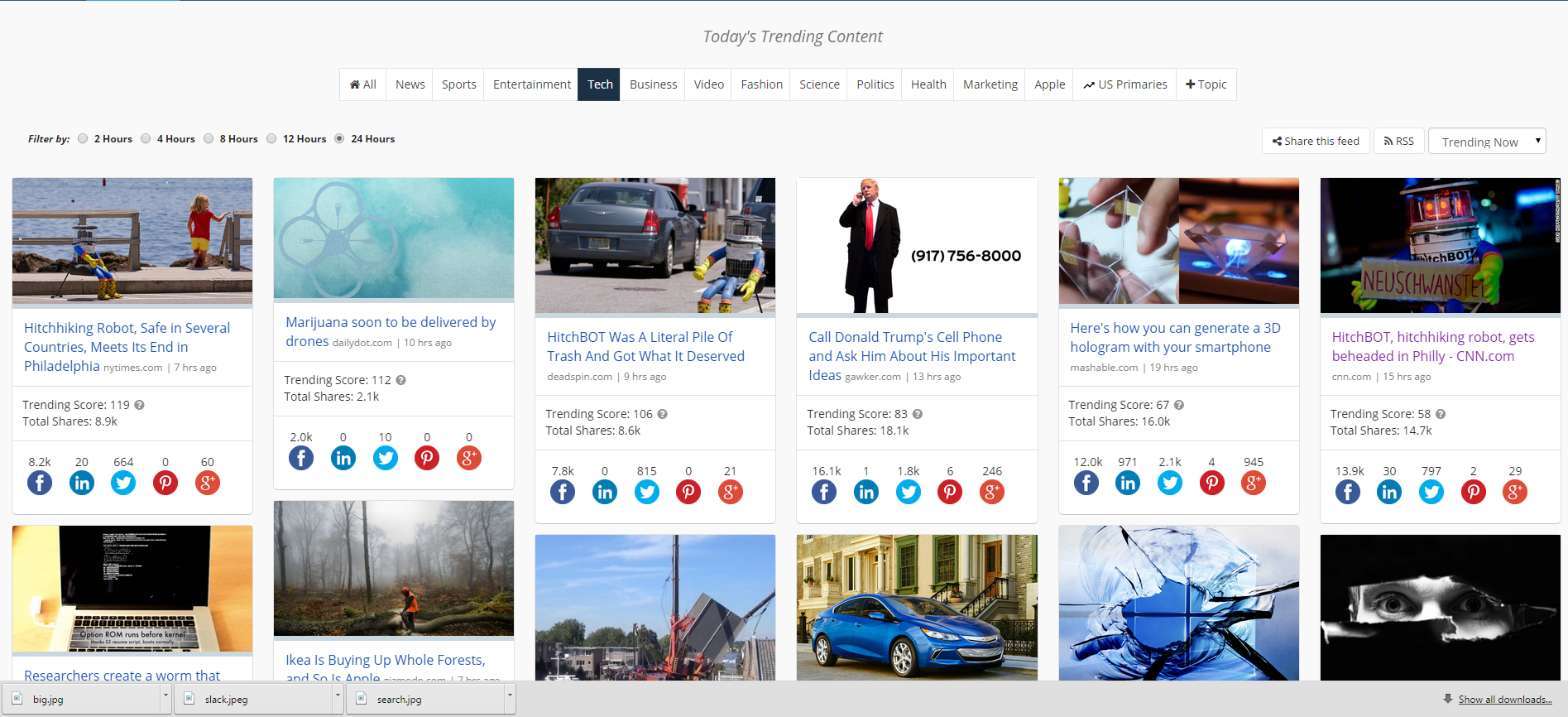This screenshot has width=1568, height=717.
Task: Switch to the News tab
Action: click(x=410, y=84)
